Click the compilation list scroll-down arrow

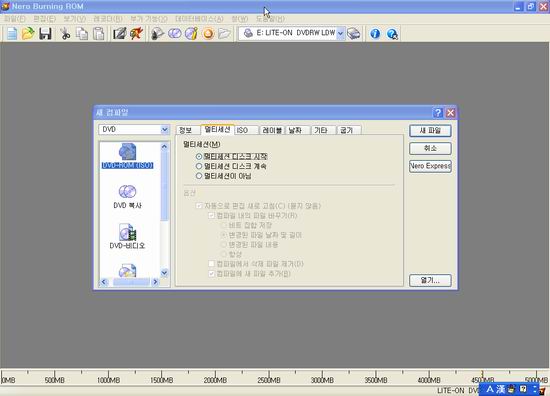pyautogui.click(x=164, y=273)
